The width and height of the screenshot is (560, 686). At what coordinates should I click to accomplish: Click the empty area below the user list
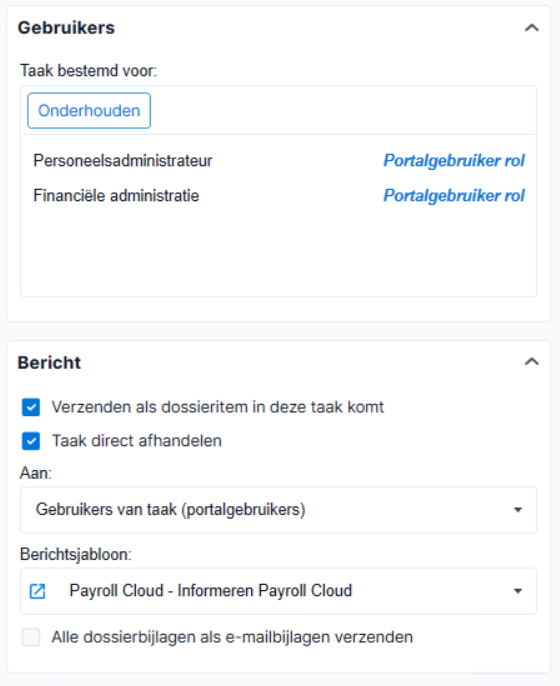point(278,254)
